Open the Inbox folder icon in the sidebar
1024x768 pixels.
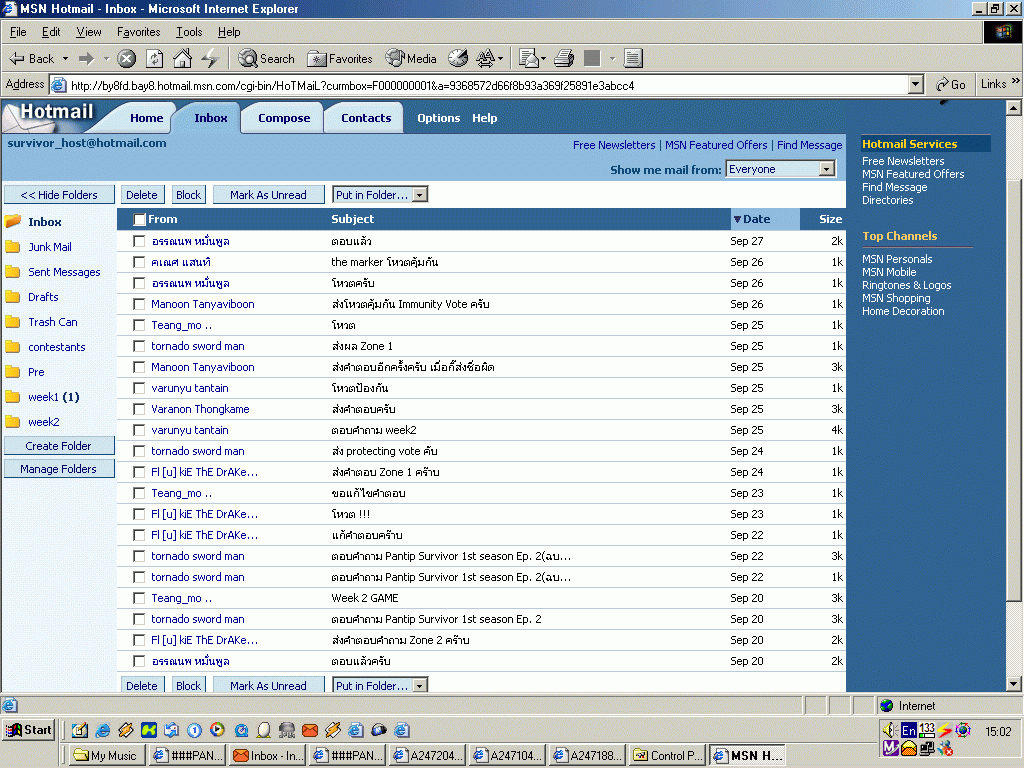point(13,221)
